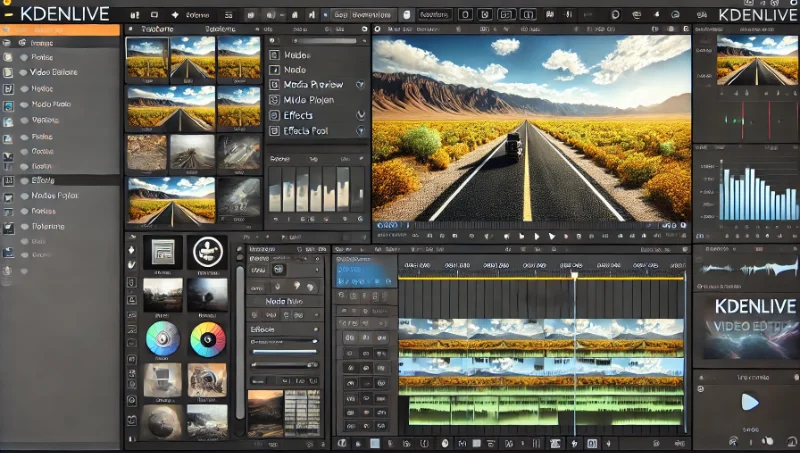
Task: Select the highlighted Effects sidebar radio circle
Action: click(24, 181)
